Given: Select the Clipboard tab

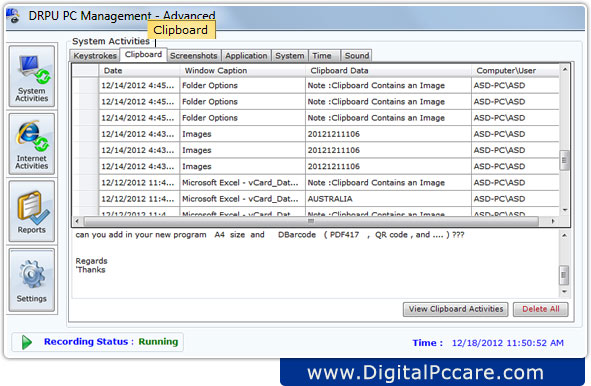Looking at the screenshot, I should [x=143, y=55].
